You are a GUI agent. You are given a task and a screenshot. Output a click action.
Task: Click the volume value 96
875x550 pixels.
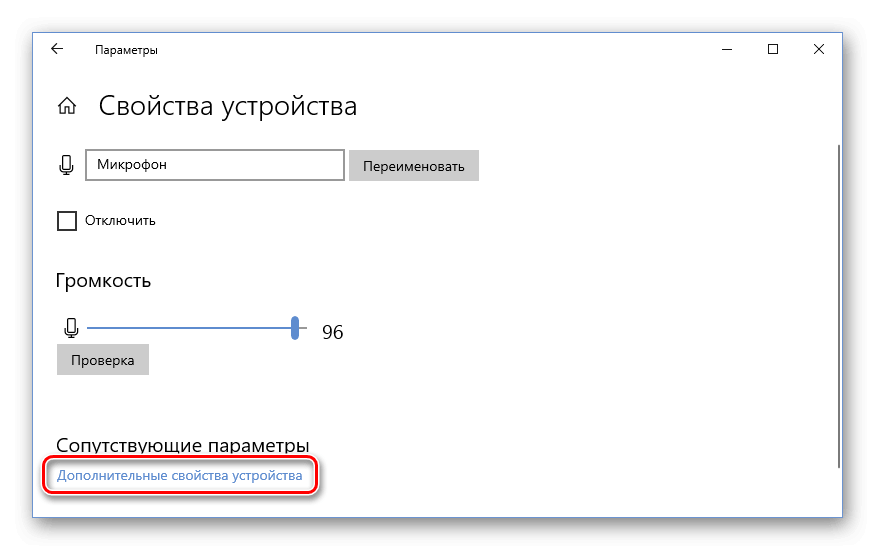[333, 332]
